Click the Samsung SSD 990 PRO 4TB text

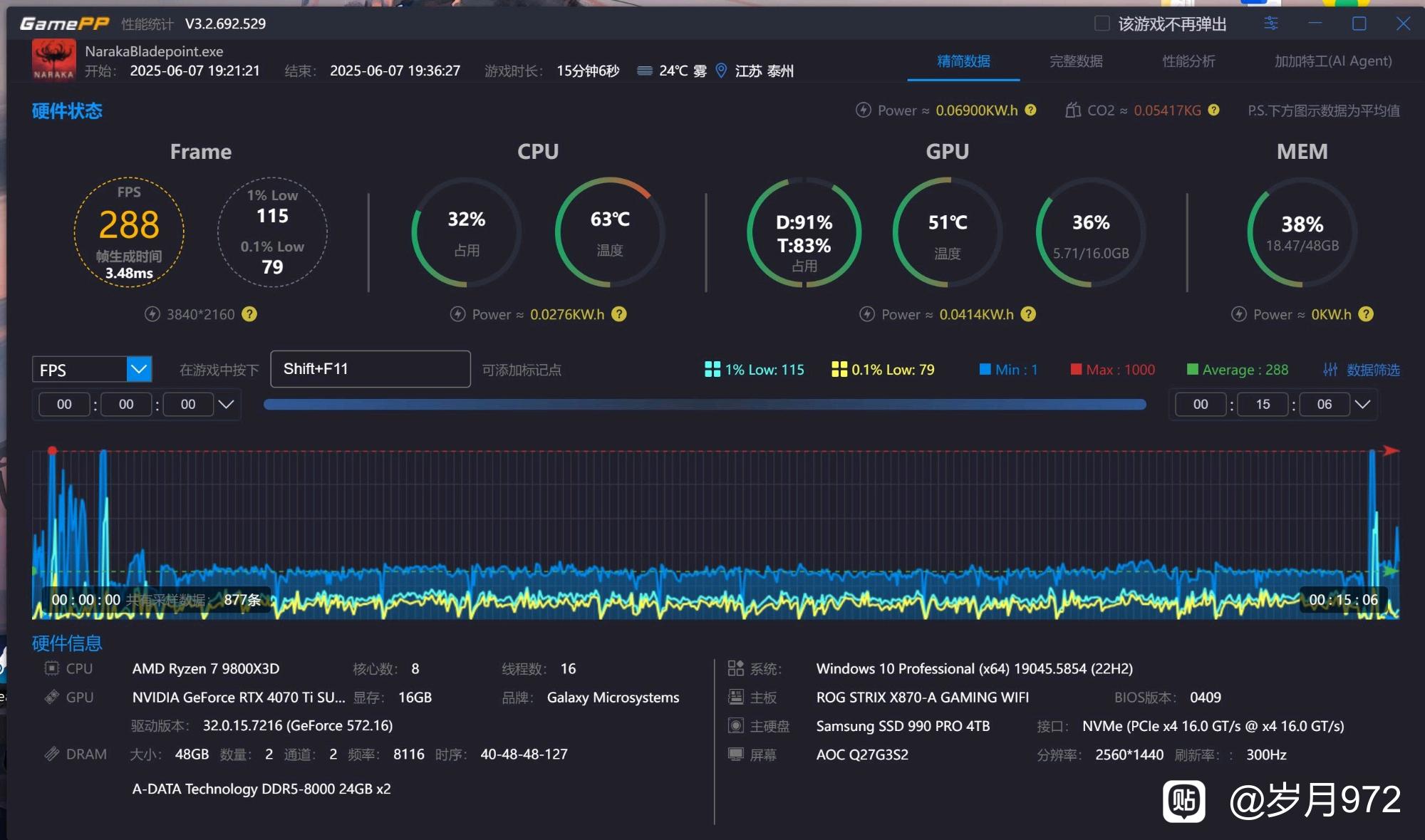point(903,725)
